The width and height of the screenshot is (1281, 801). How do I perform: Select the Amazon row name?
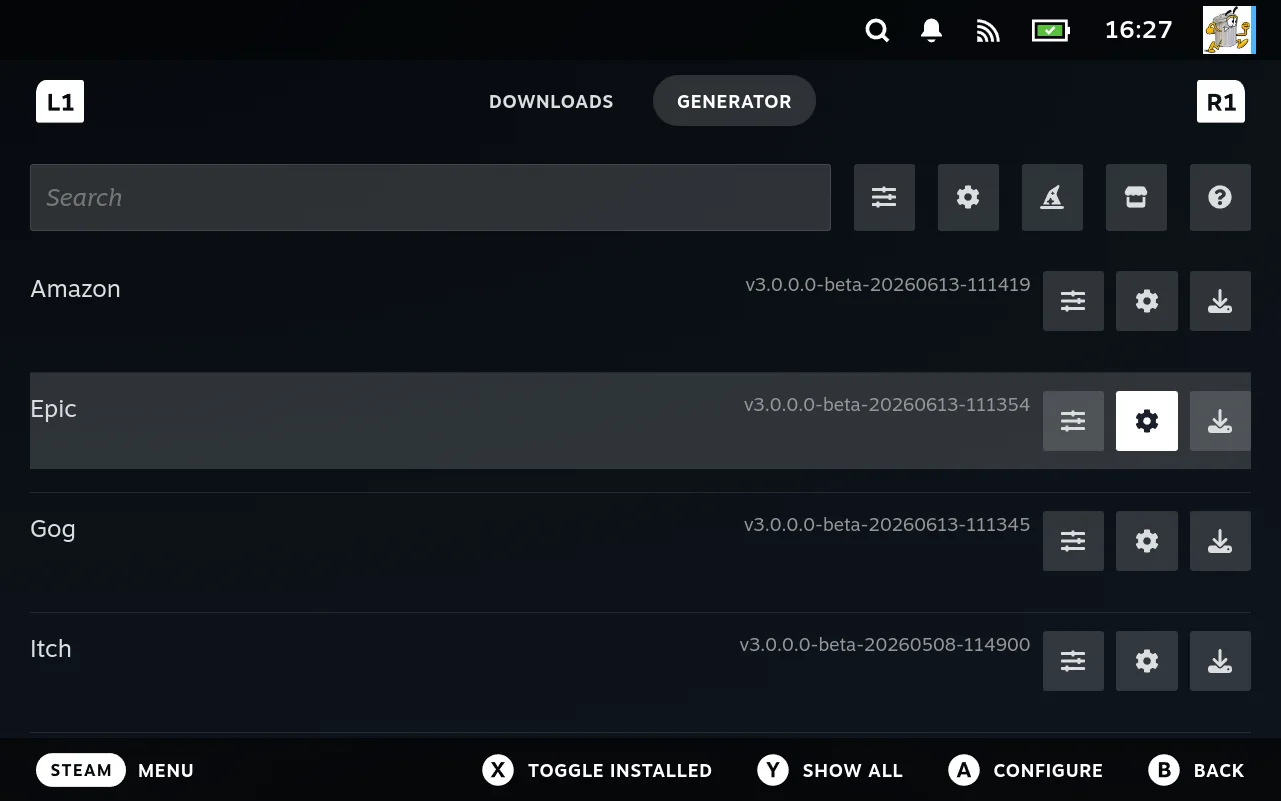click(x=75, y=289)
